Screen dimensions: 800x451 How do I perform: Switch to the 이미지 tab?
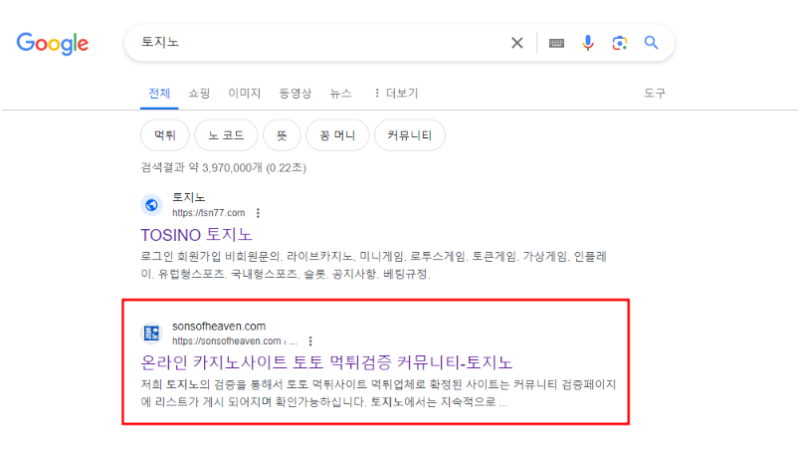(244, 93)
